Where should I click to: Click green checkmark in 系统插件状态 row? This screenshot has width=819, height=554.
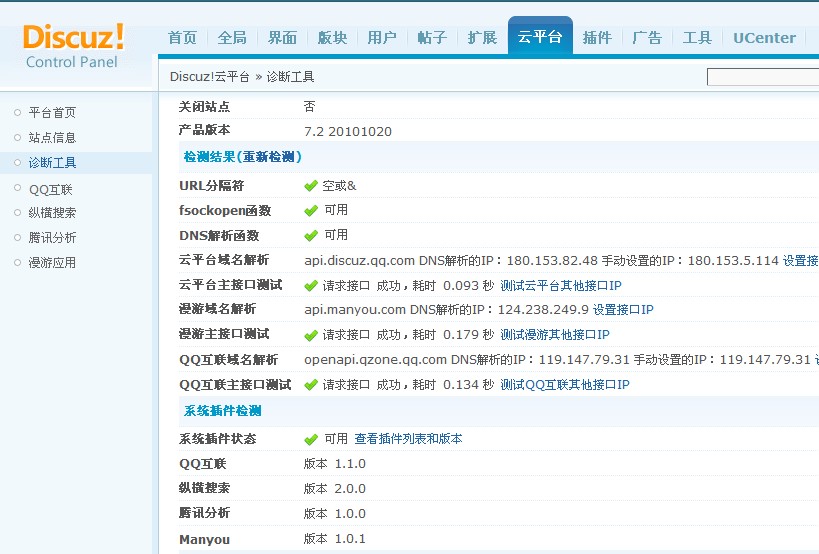coord(311,440)
